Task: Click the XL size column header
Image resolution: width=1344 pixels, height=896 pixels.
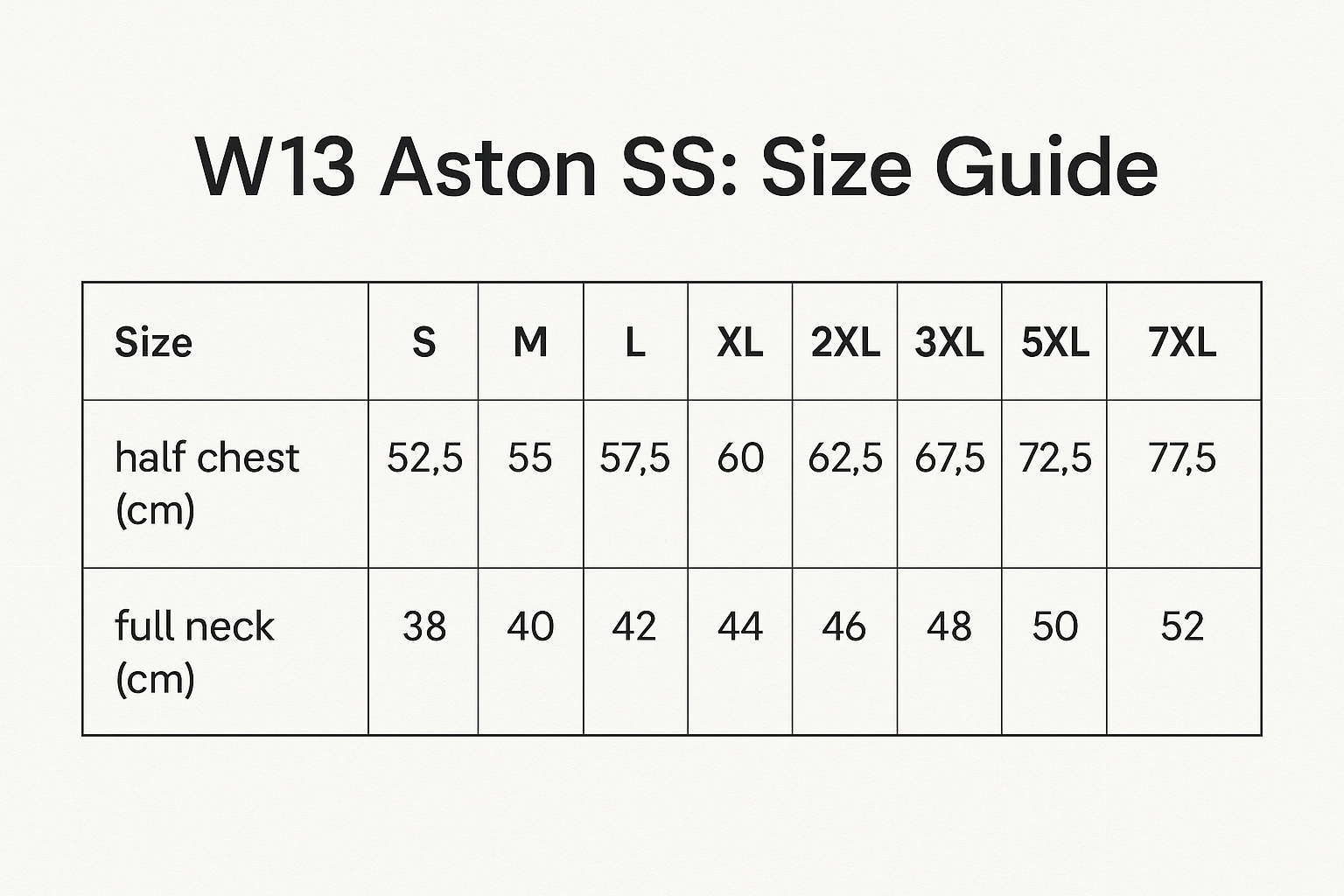Action: 740,341
